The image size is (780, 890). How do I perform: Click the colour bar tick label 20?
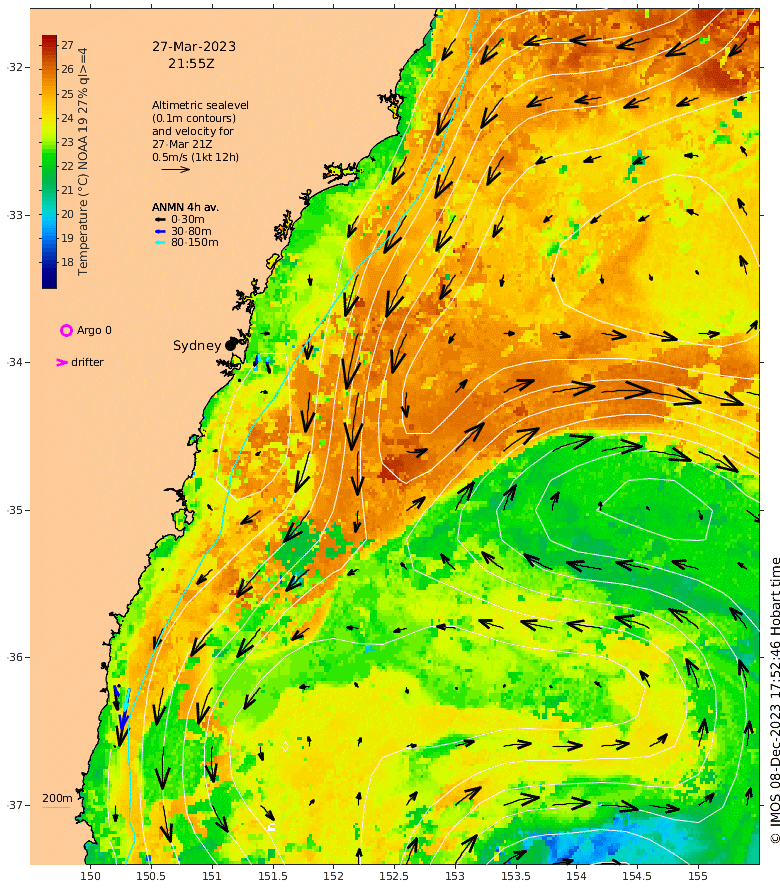pyautogui.click(x=68, y=214)
